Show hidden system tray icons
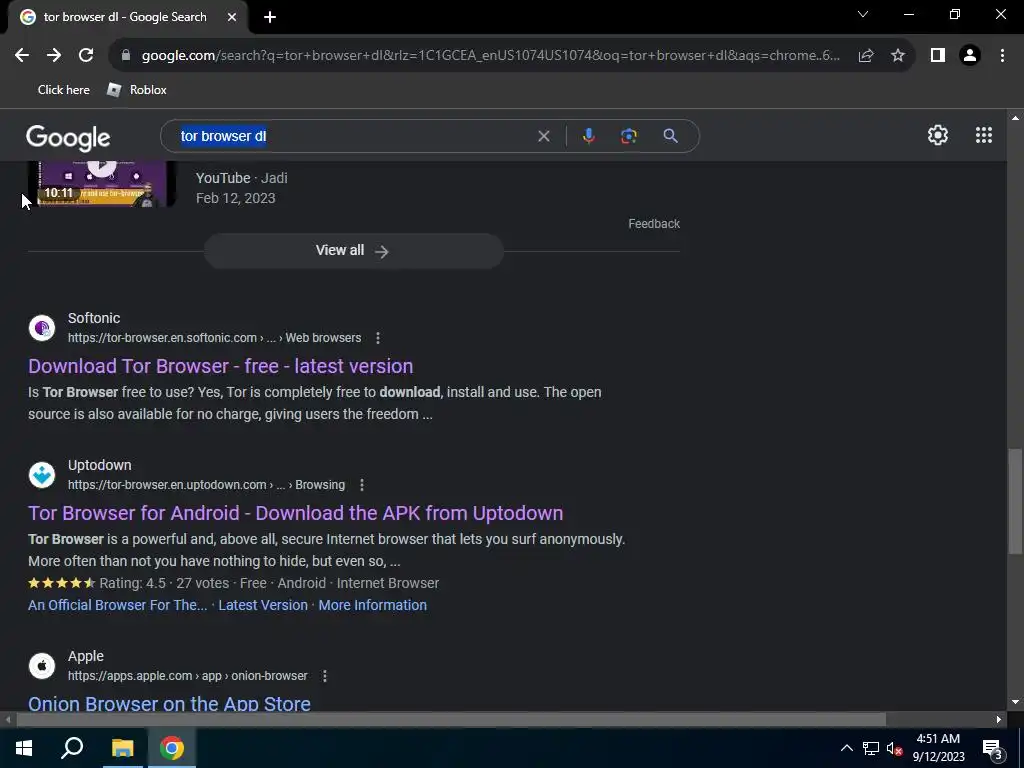1024x768 pixels. pyautogui.click(x=846, y=748)
